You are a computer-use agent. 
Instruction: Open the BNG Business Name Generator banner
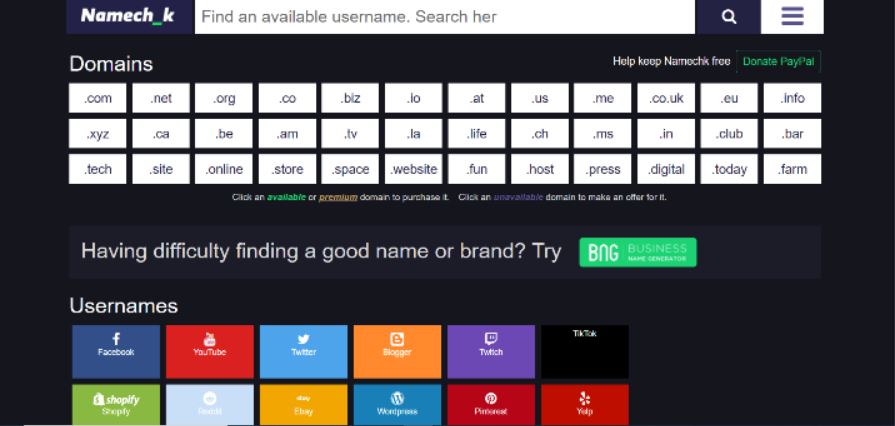[638, 252]
